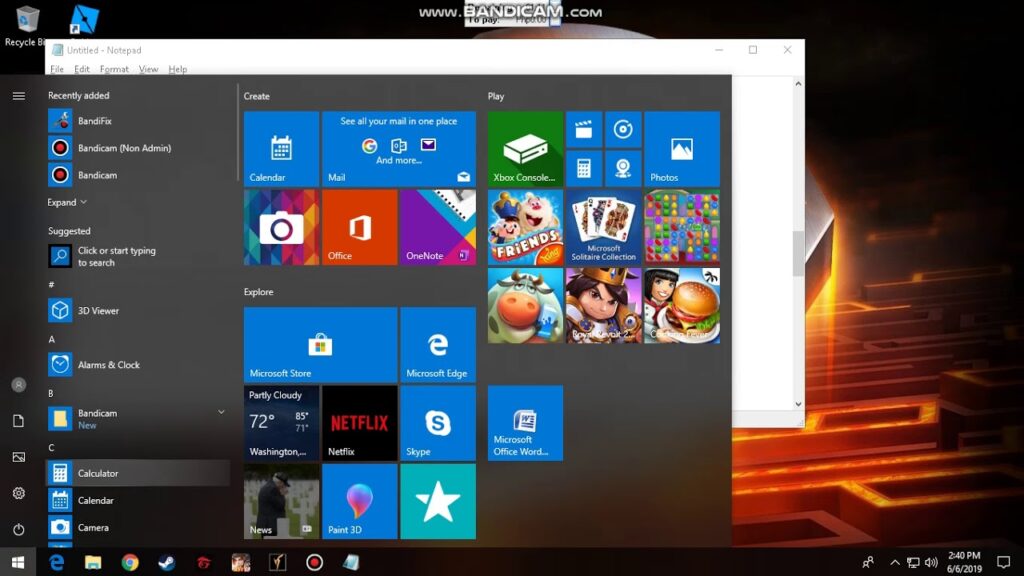Launch Calculator from the app list
The image size is (1024, 576).
point(137,473)
